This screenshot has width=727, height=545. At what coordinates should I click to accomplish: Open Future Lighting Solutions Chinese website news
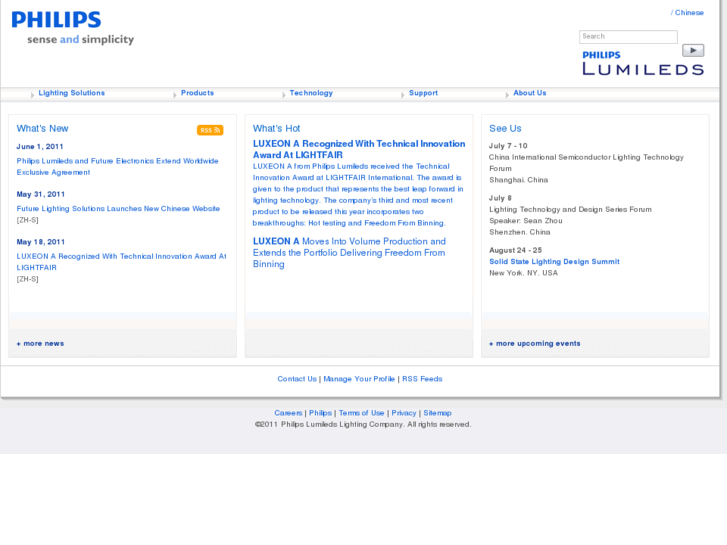(118, 209)
